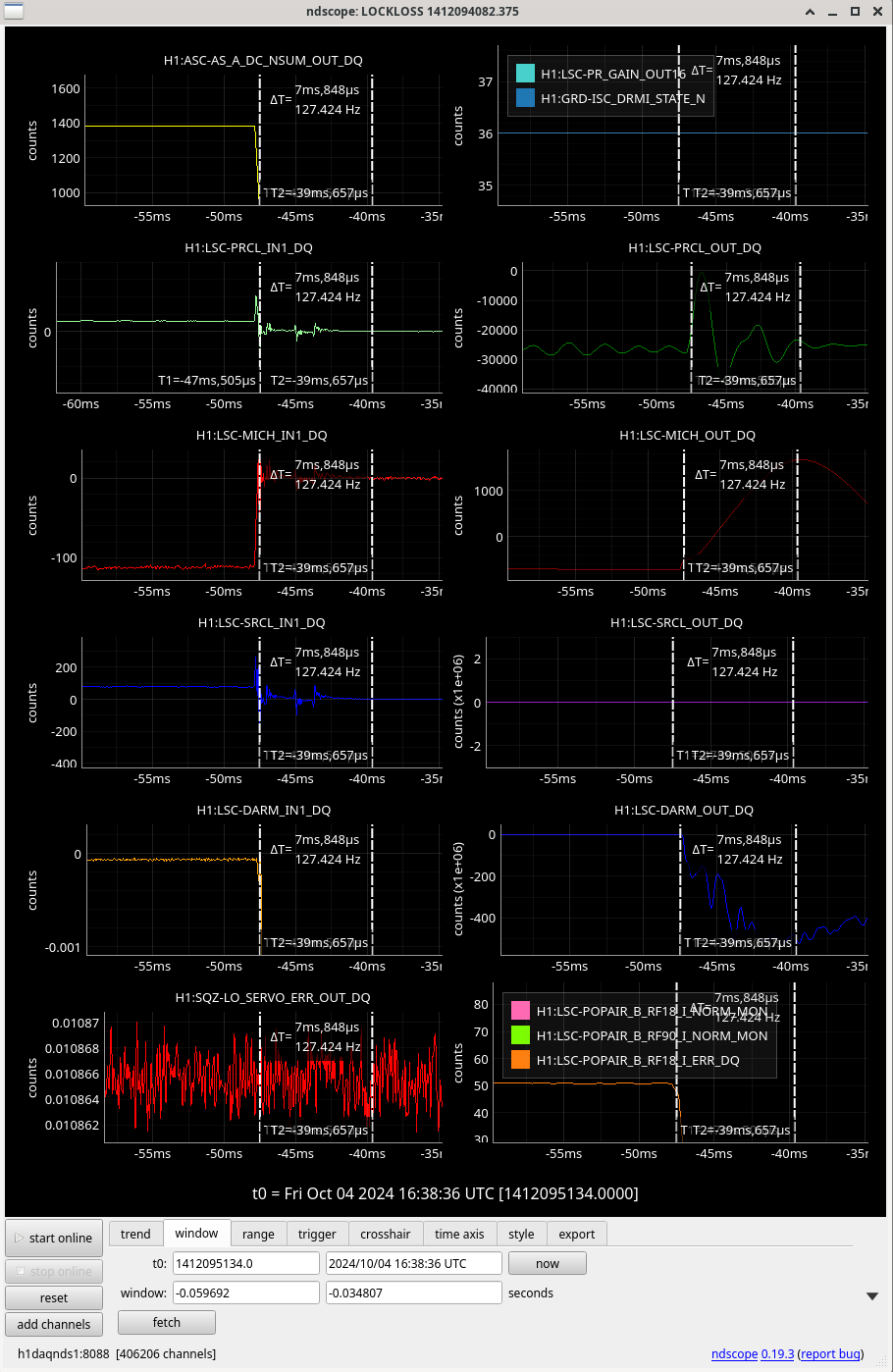Viewport: 893px width, 1372px height.
Task: Open the crosshair tab
Action: click(385, 1234)
